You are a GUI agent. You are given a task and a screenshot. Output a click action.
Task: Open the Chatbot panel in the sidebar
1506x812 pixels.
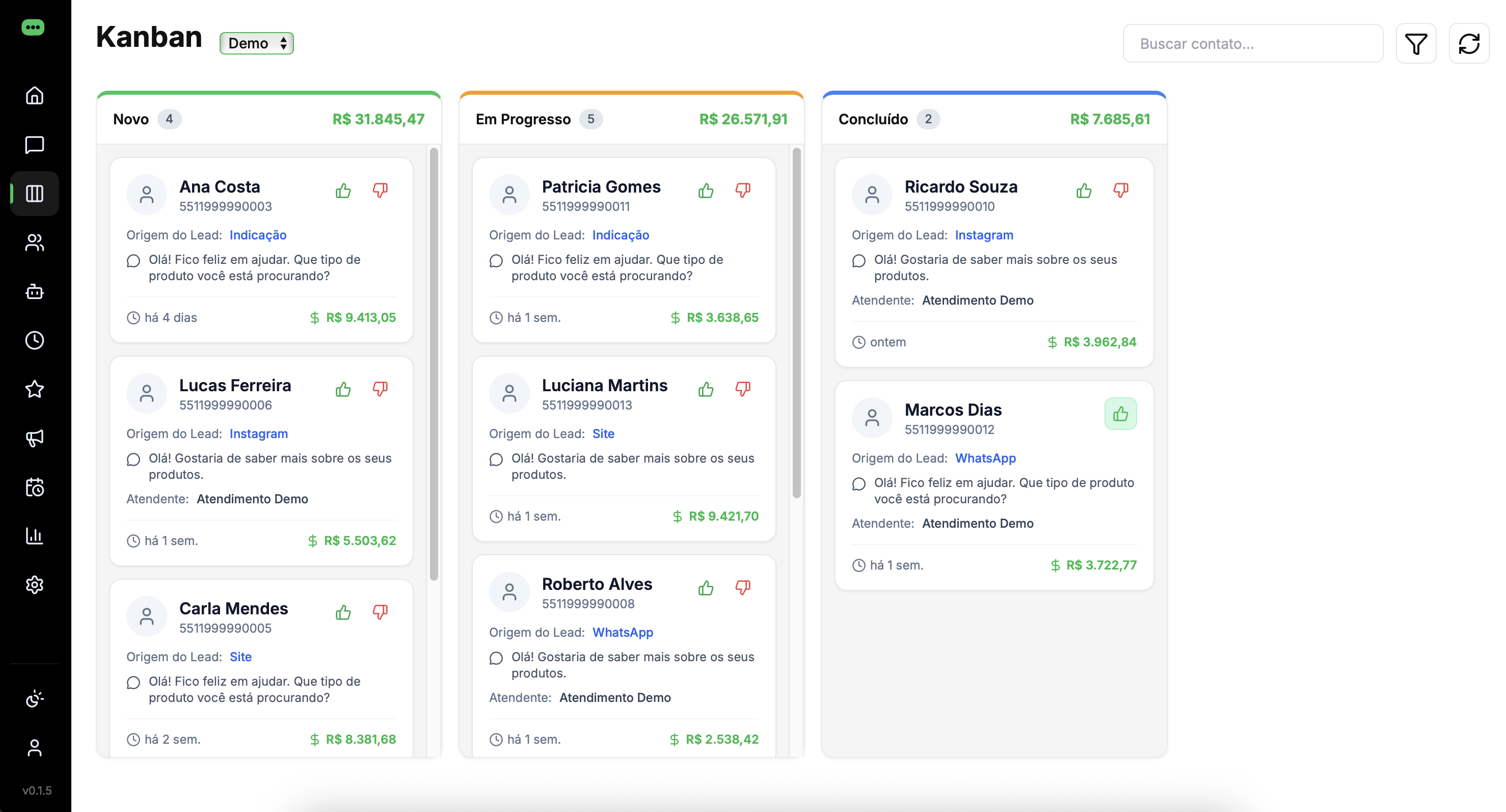coord(35,292)
